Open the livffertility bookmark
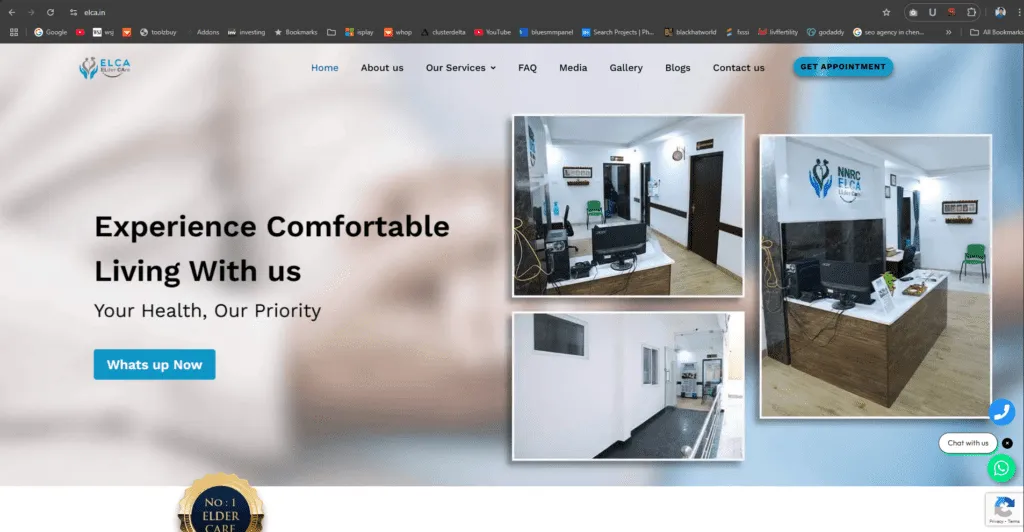1024x532 pixels. click(778, 32)
